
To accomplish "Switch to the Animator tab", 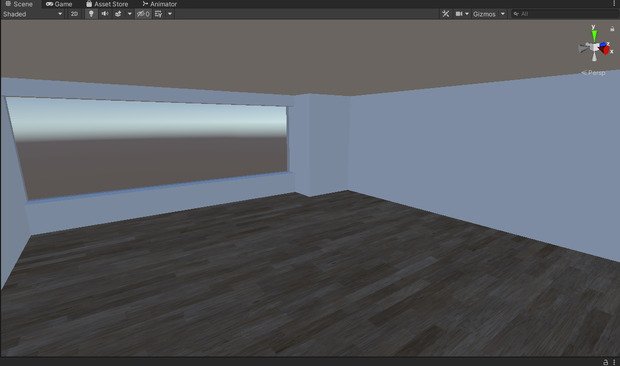I will coord(159,4).
